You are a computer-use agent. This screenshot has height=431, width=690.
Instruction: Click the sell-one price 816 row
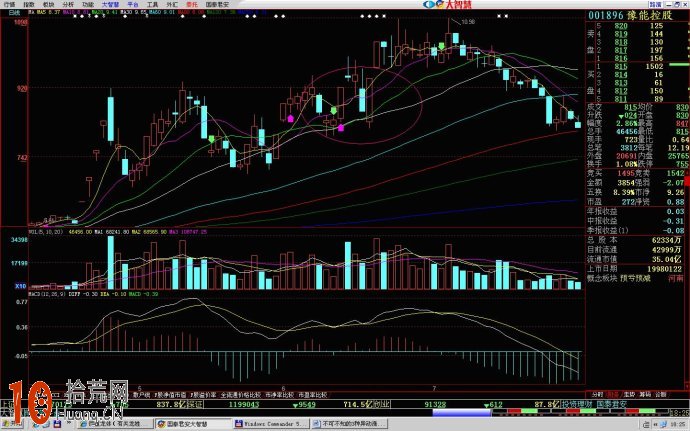click(631, 59)
